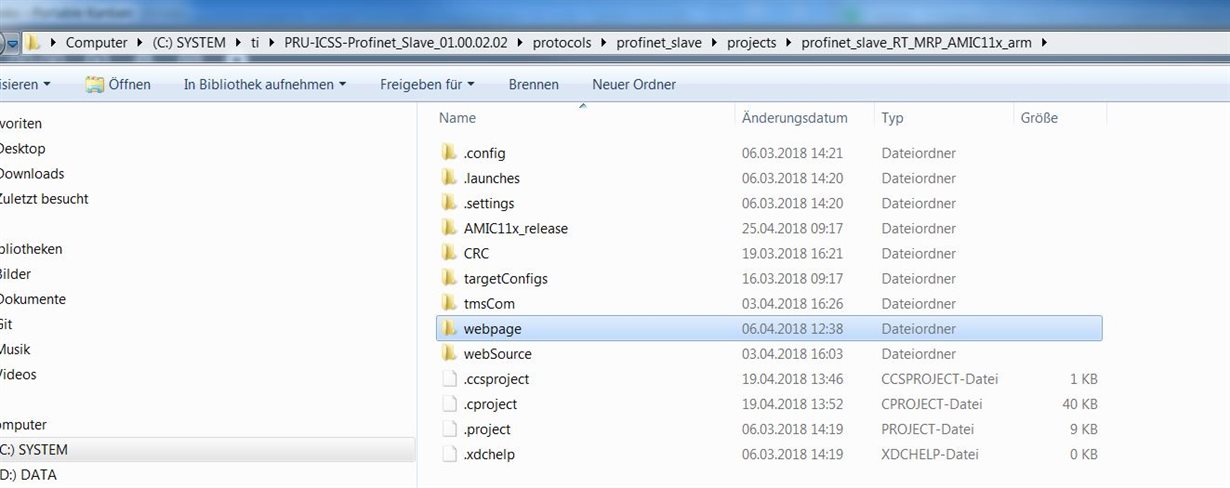Click the targetConfigs folder name

(505, 278)
